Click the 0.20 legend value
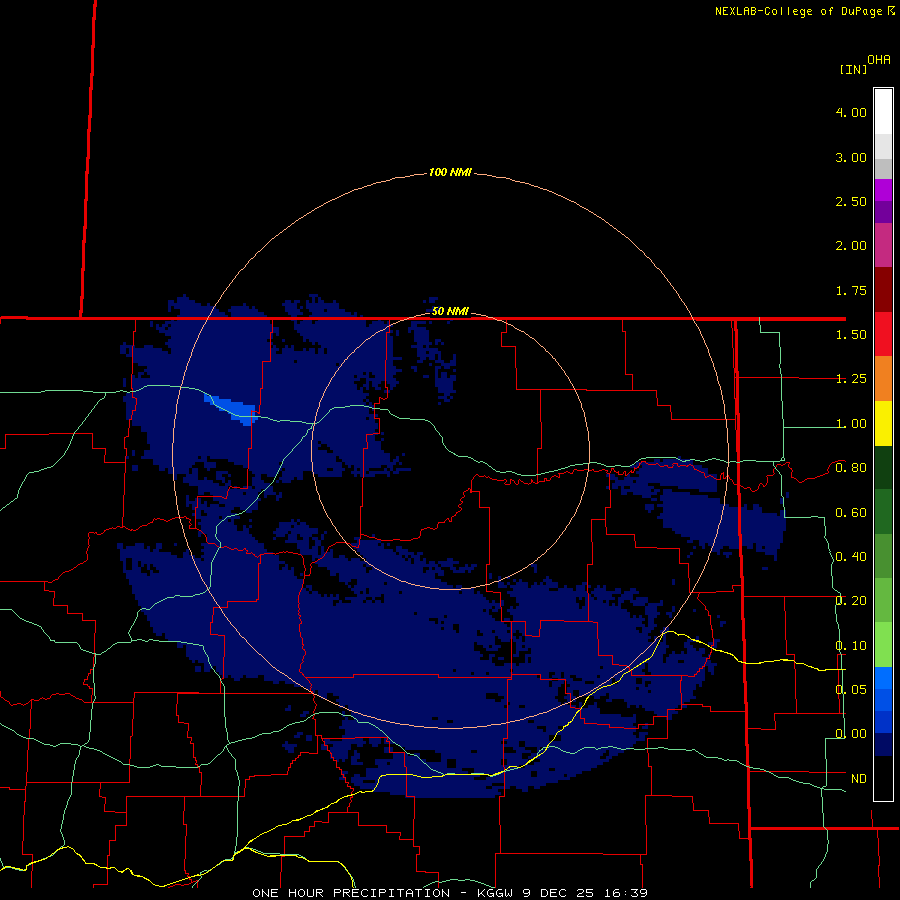 coord(851,601)
